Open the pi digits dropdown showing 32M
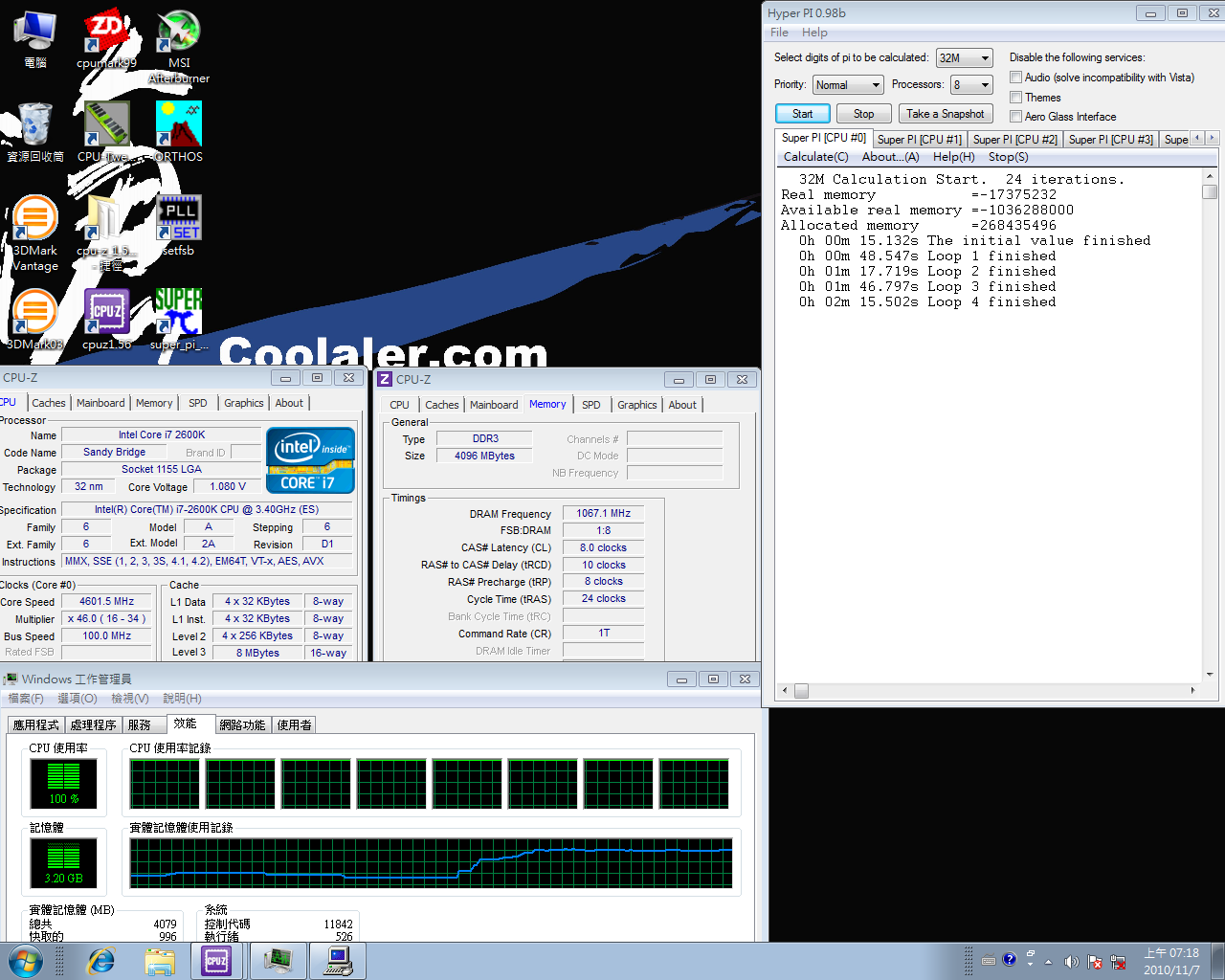1225x980 pixels. pos(965,58)
